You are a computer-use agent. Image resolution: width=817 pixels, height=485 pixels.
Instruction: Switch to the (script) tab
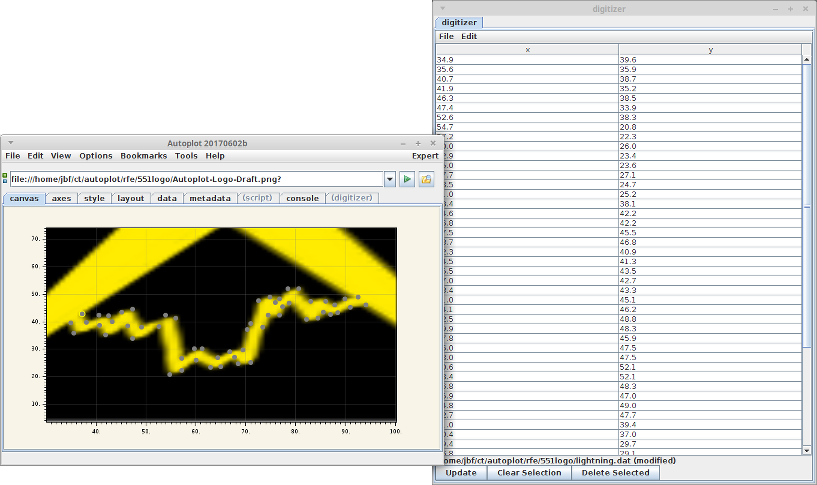257,198
